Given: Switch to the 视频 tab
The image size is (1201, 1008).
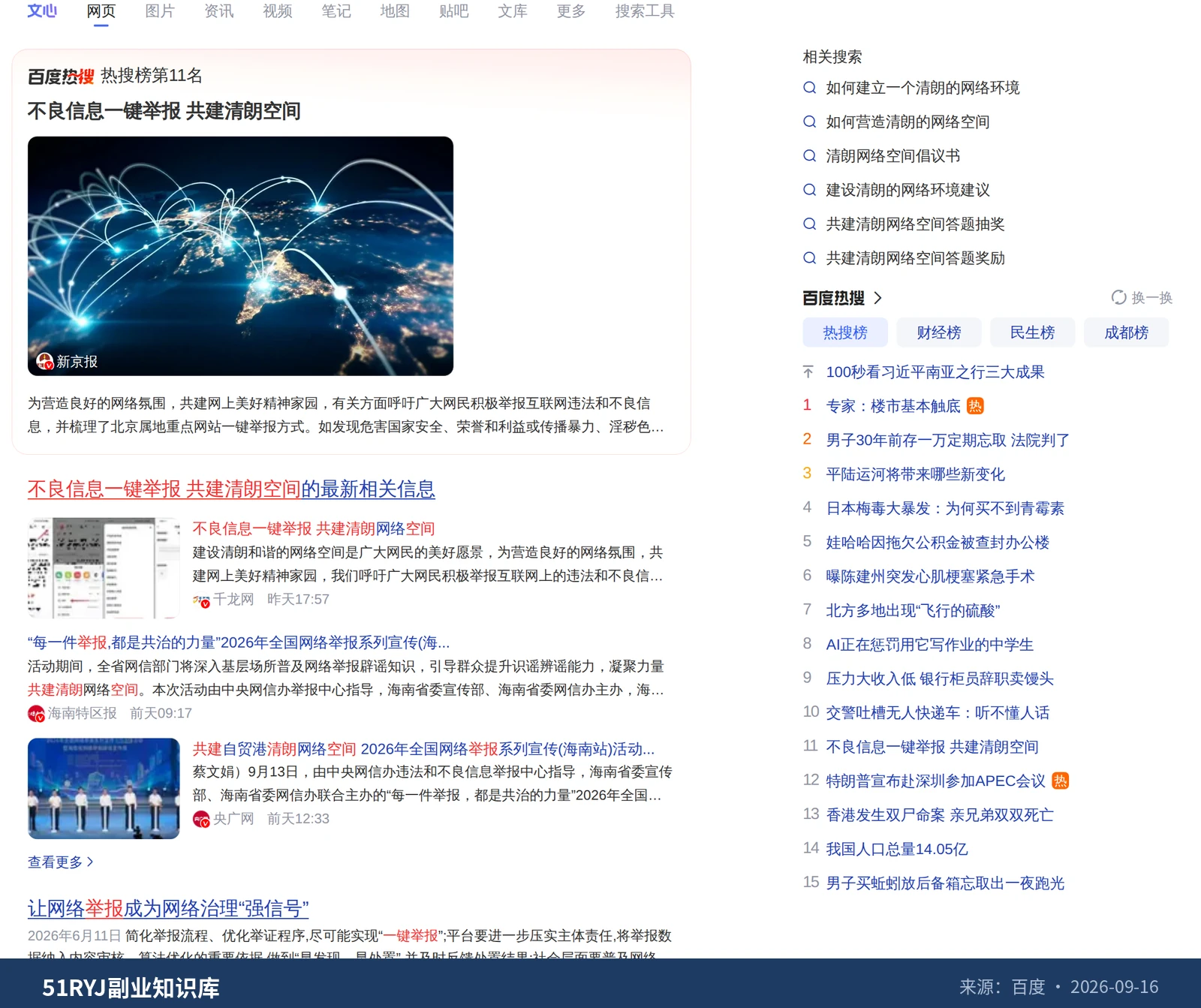Looking at the screenshot, I should (278, 11).
